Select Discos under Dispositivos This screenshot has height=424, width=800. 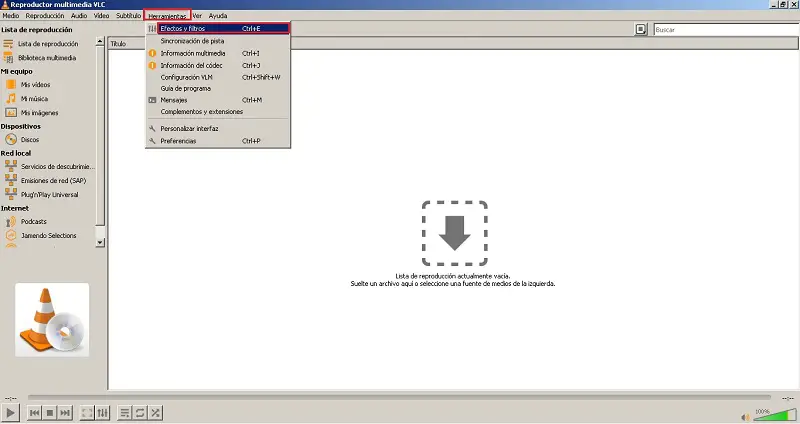coord(30,139)
